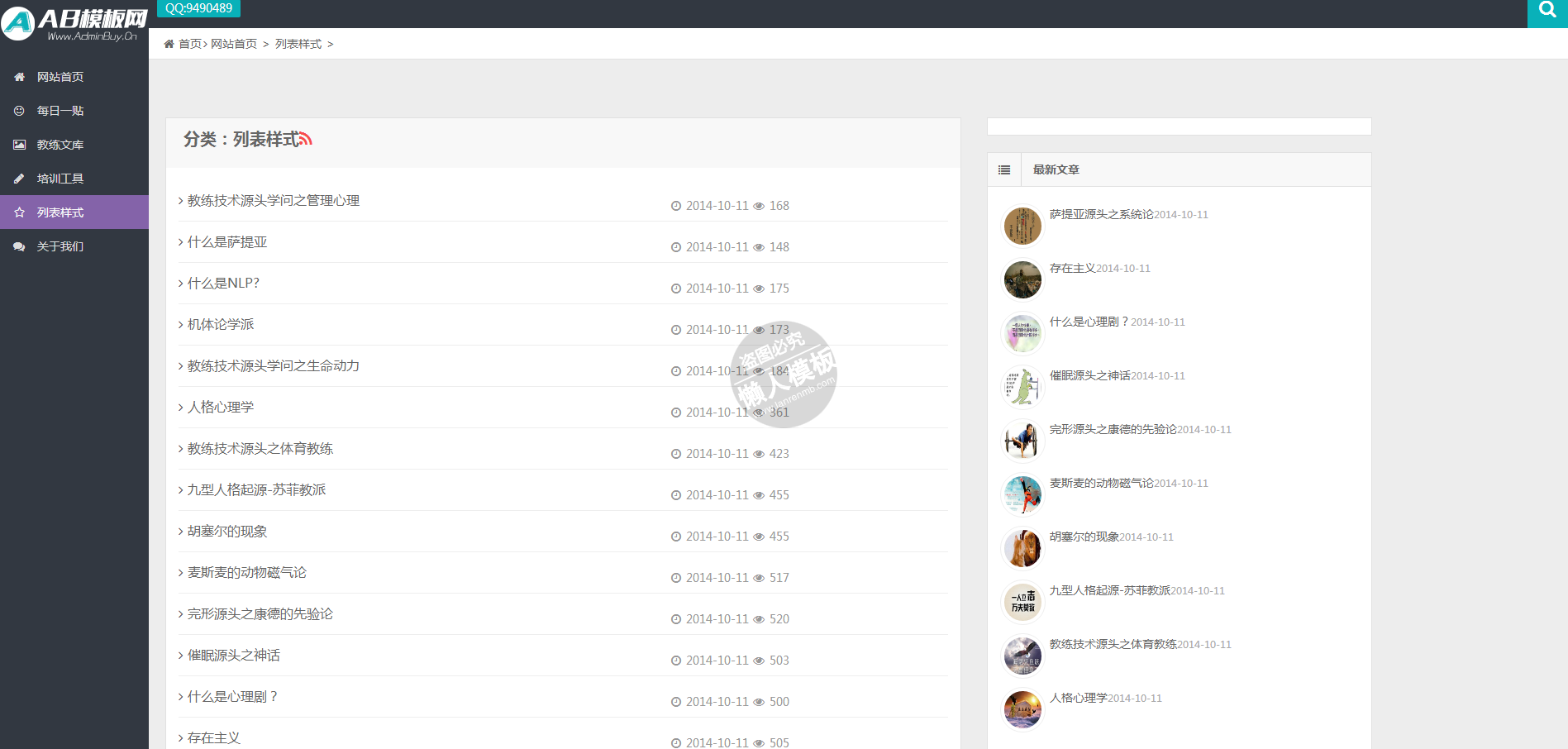The image size is (1568, 749).
Task: Click the list icon beside 最新文章
Action: pos(1004,169)
